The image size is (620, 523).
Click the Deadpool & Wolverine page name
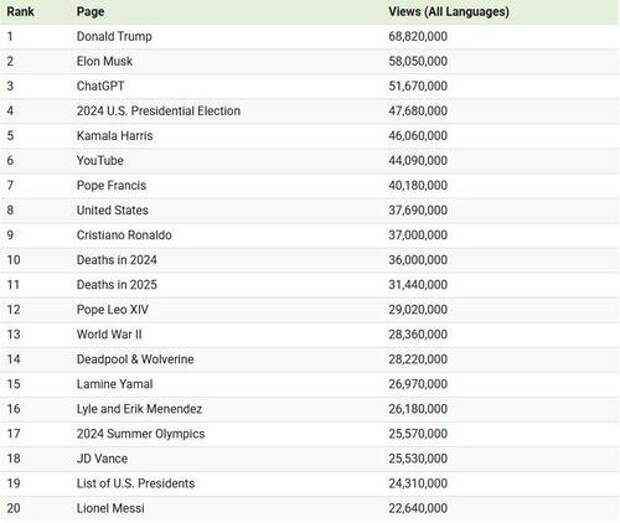click(135, 359)
